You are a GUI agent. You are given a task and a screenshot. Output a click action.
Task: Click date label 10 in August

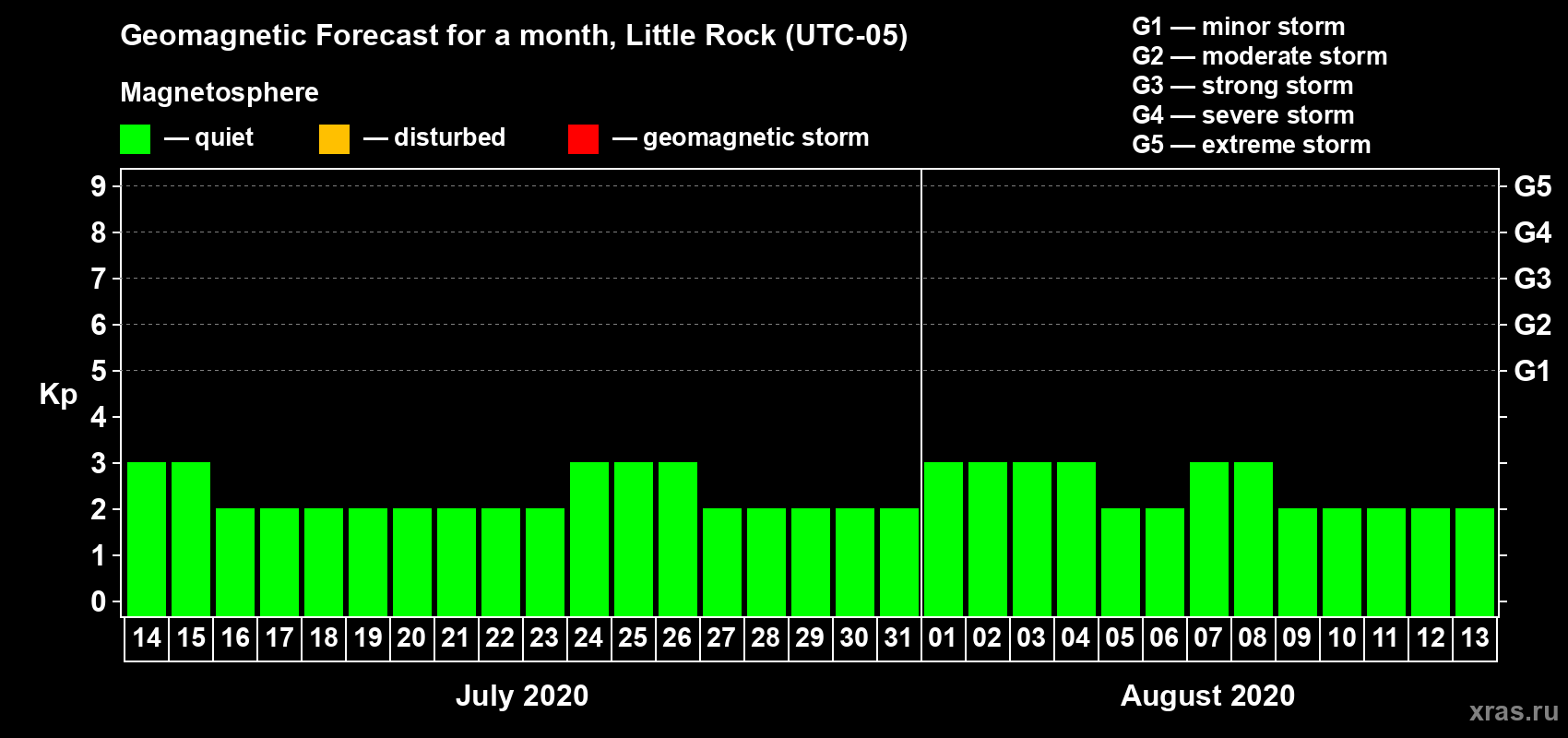(x=1341, y=638)
